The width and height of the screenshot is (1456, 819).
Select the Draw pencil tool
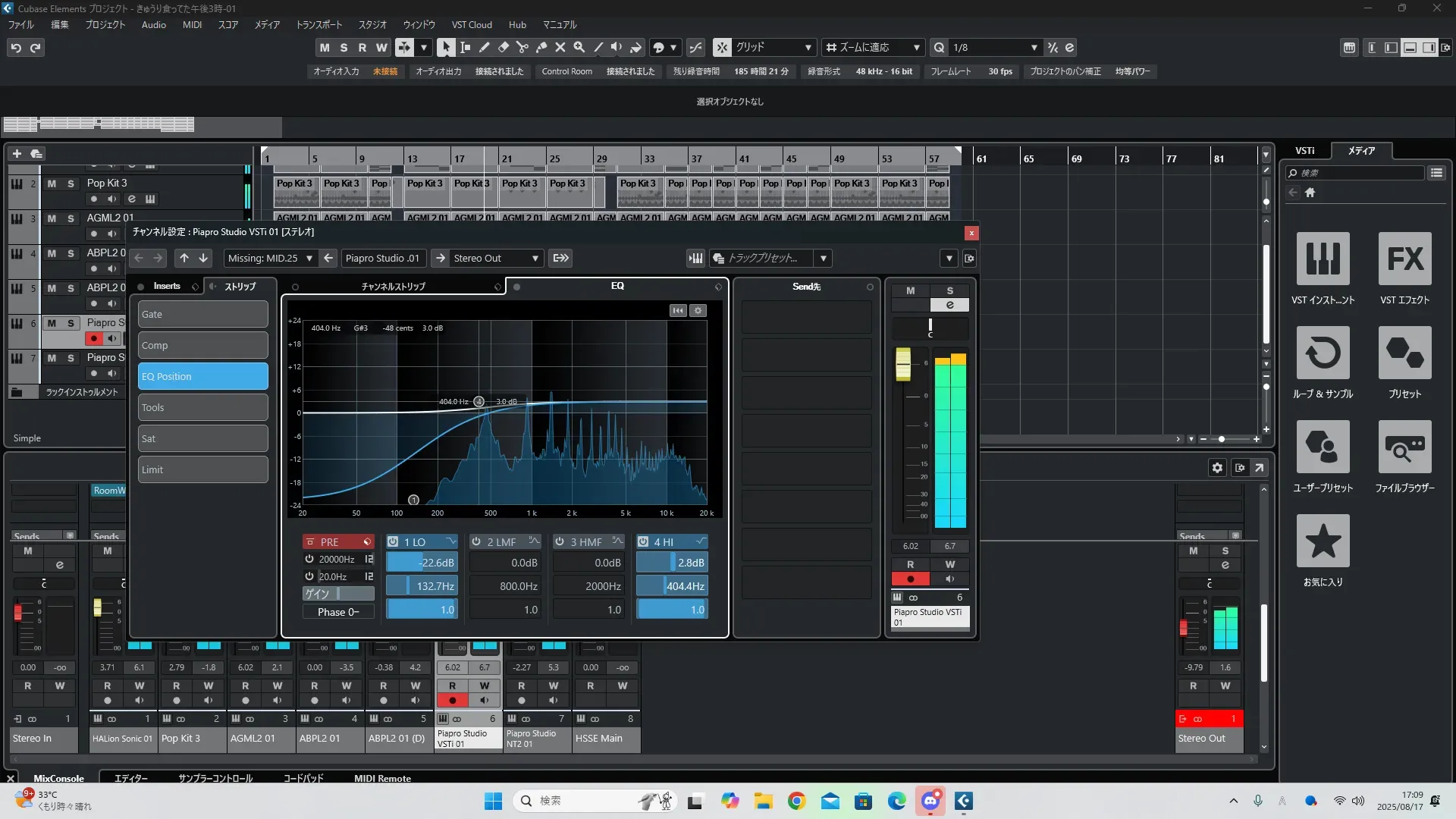485,47
